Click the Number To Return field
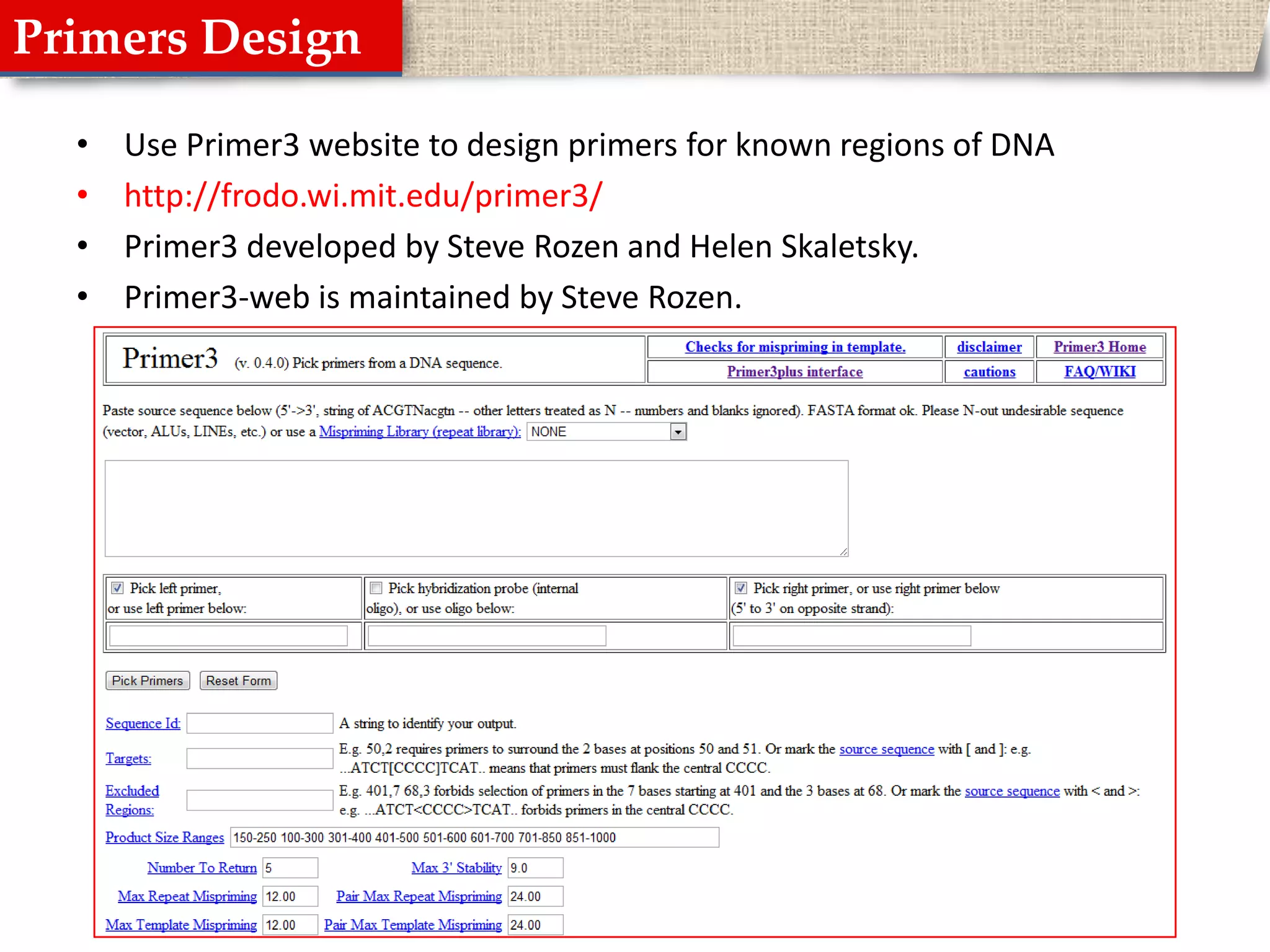The width and height of the screenshot is (1270, 952). [290, 868]
